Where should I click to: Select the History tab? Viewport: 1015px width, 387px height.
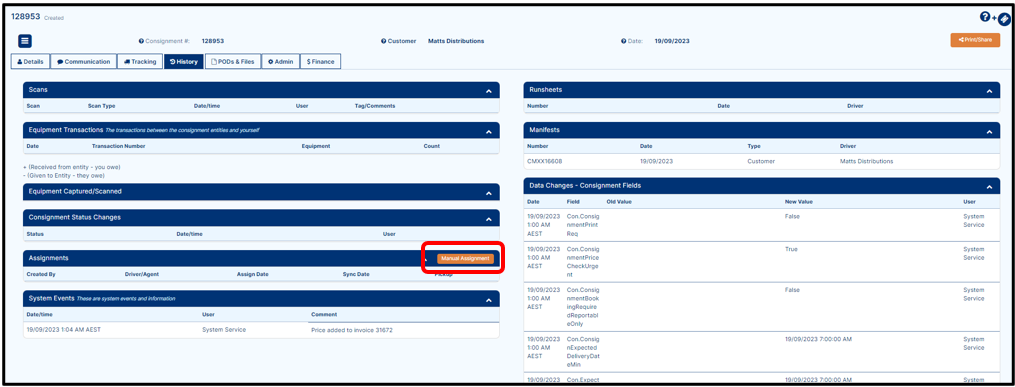coord(184,61)
